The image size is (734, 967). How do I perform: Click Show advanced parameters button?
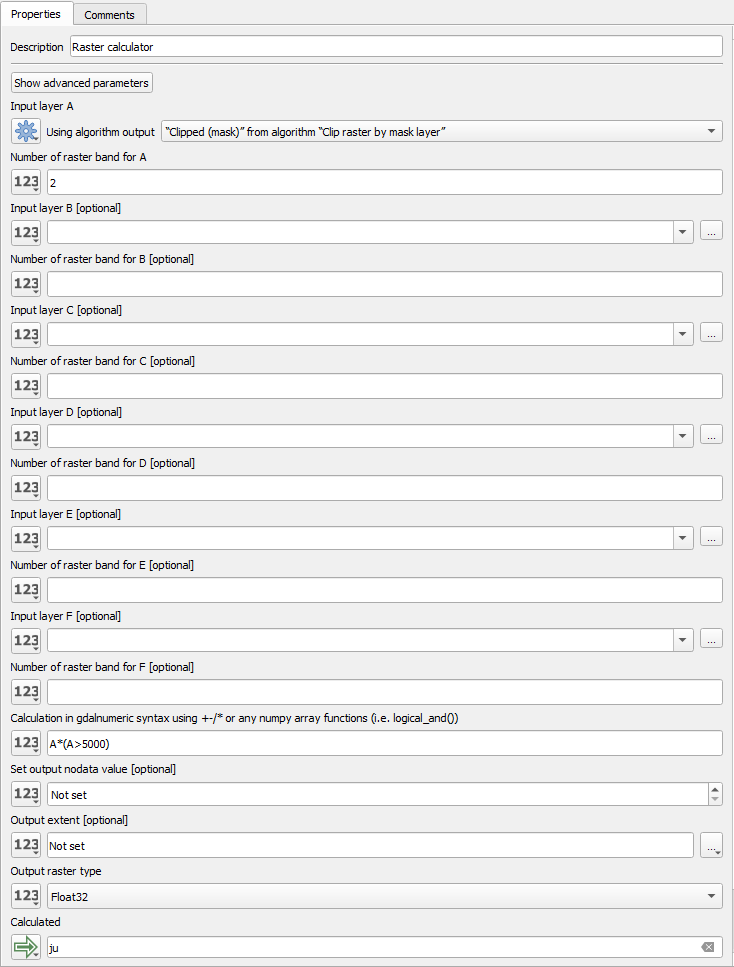click(x=82, y=83)
